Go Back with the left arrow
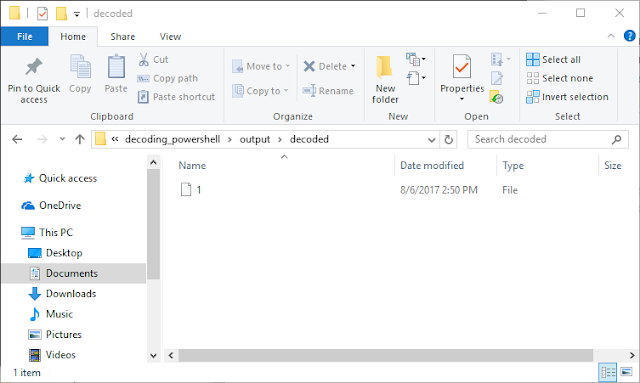640x383 pixels. [x=17, y=140]
